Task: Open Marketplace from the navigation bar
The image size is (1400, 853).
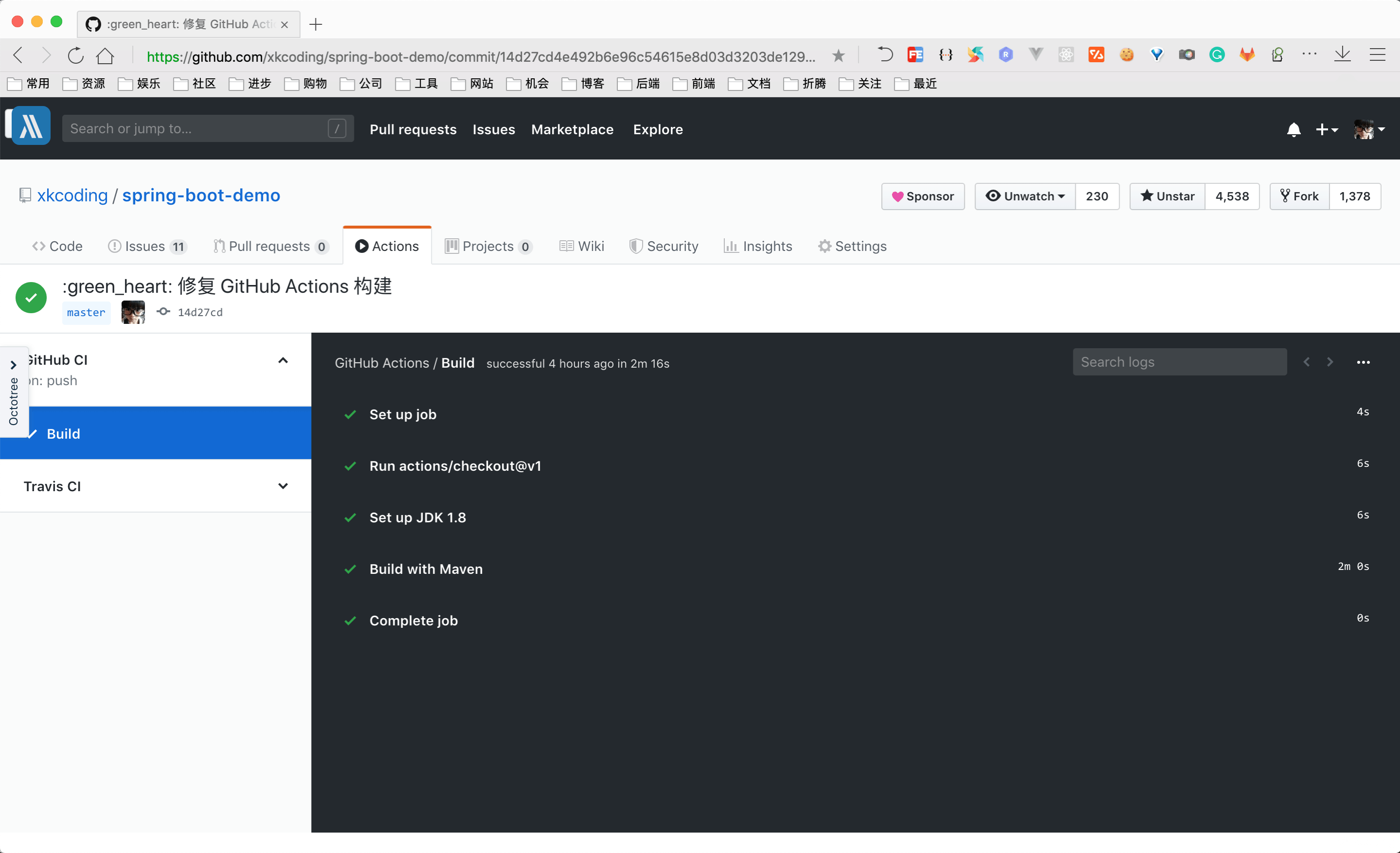Action: 572,129
